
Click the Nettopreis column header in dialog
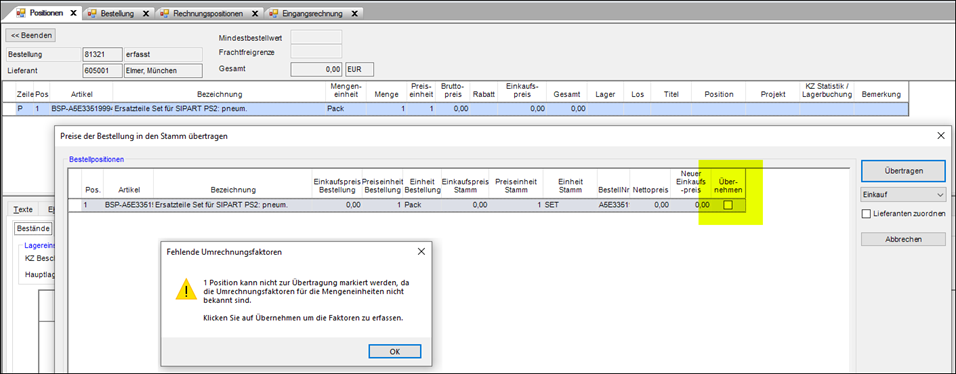tap(650, 190)
